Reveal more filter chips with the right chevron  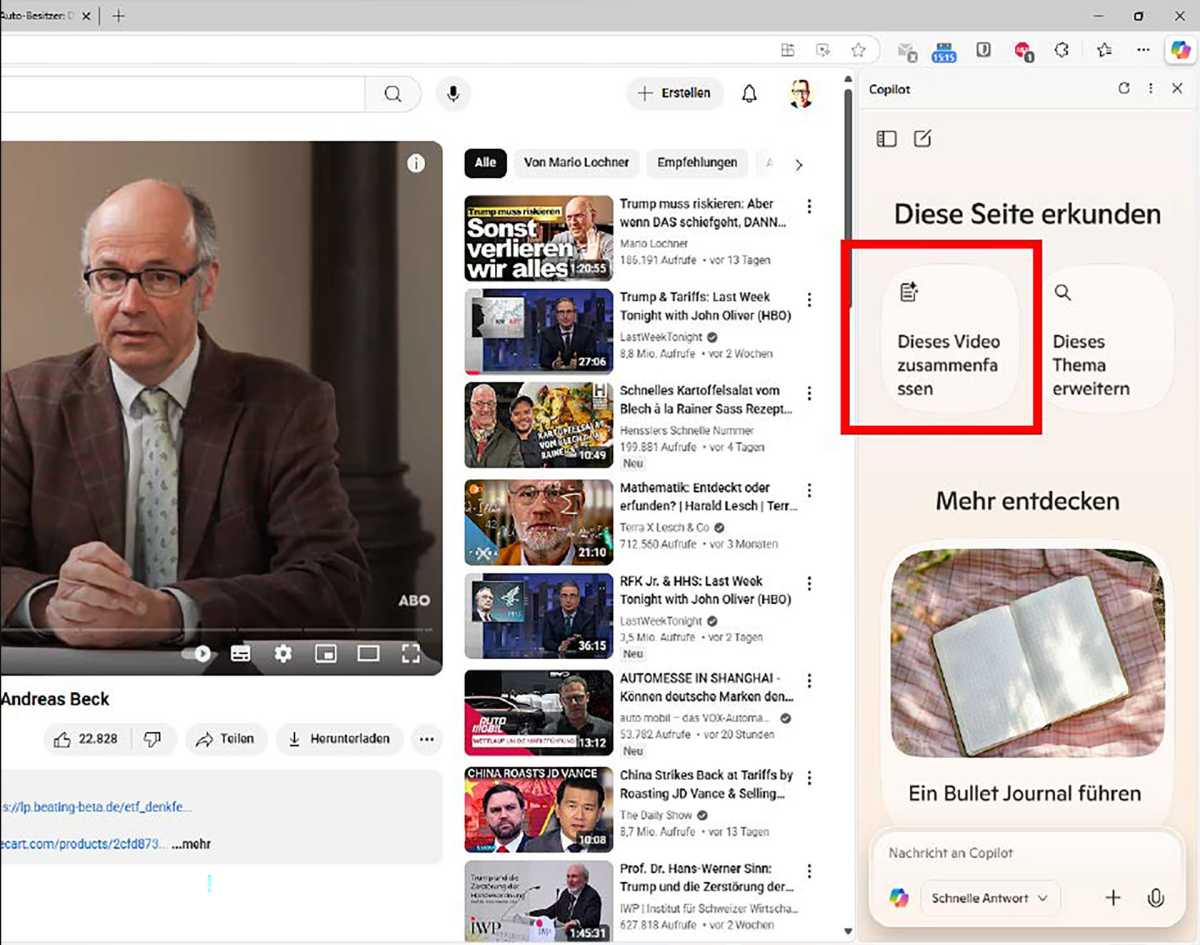798,163
